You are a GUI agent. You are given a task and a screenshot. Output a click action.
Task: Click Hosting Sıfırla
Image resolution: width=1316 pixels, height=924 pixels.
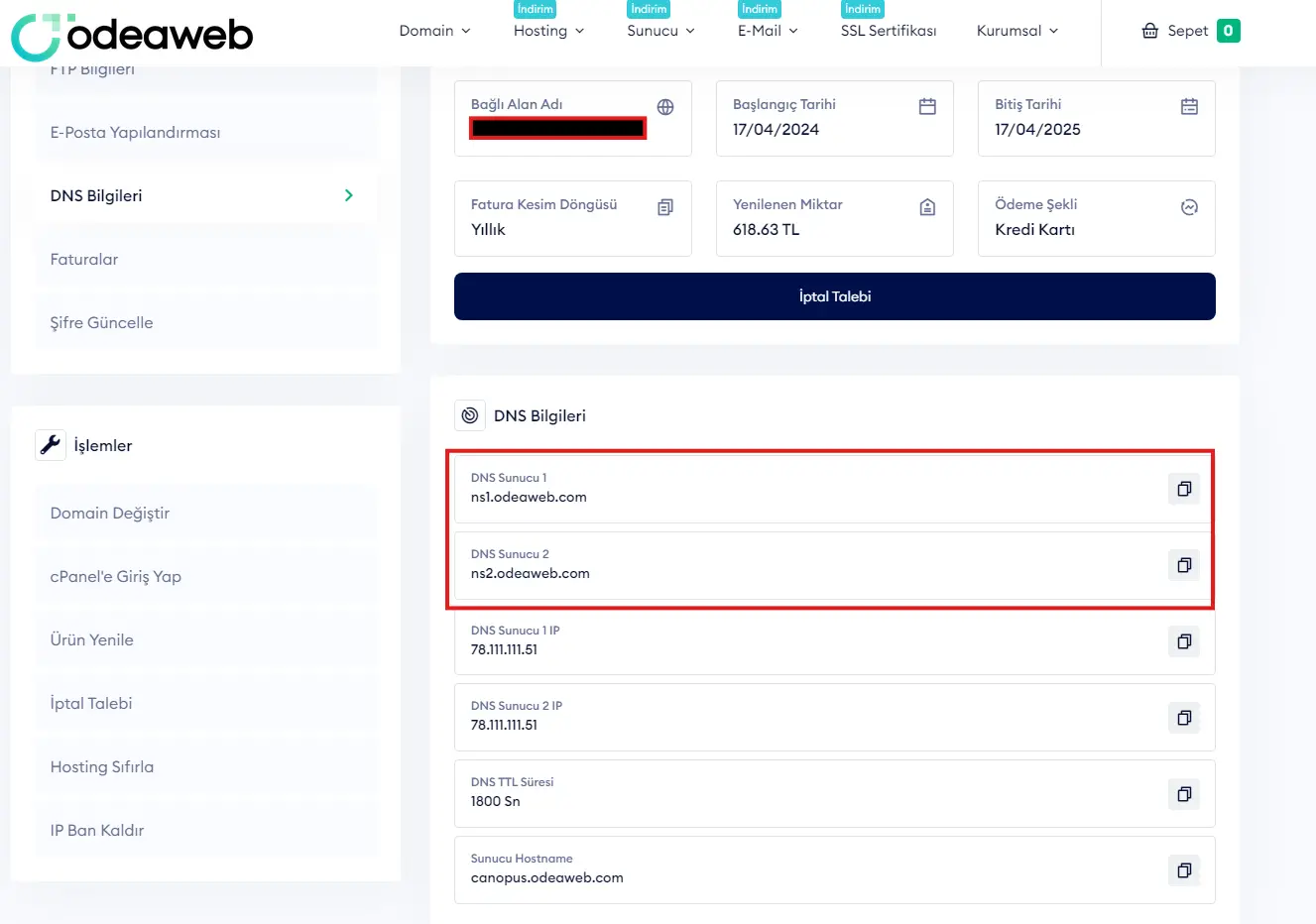[x=206, y=767]
